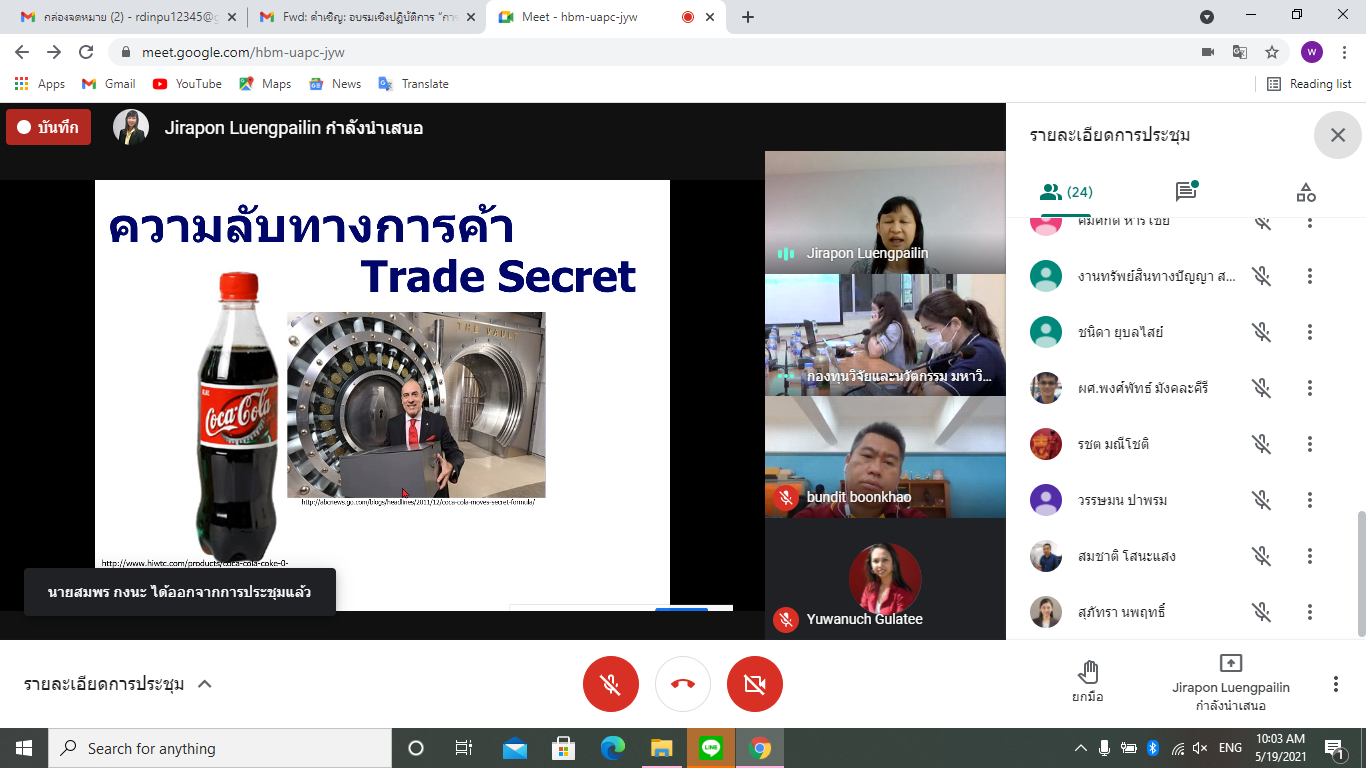Click muted mic icon for รชต มณีโชติ
This screenshot has width=1366, height=768.
tap(1262, 444)
